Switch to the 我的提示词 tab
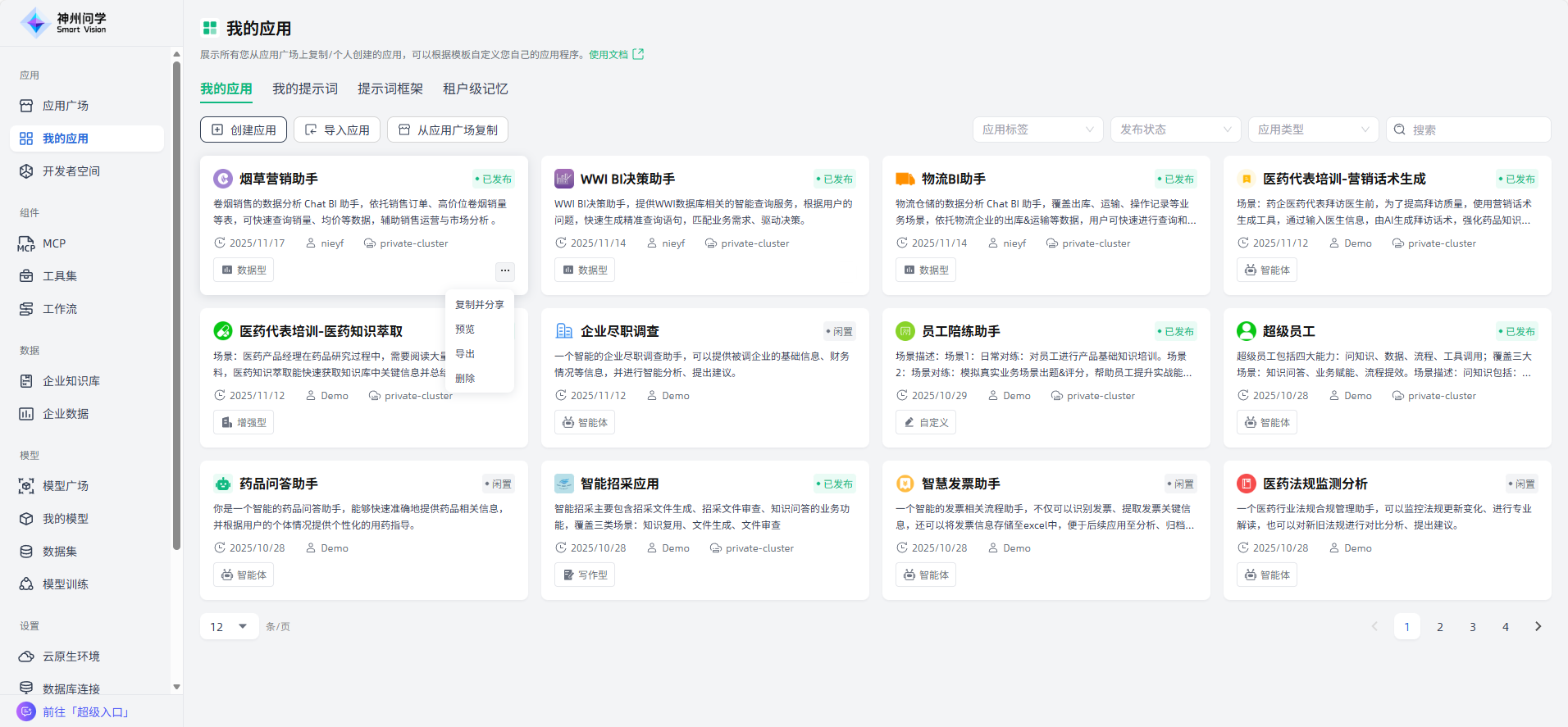Image resolution: width=1568 pixels, height=727 pixels. tap(305, 89)
